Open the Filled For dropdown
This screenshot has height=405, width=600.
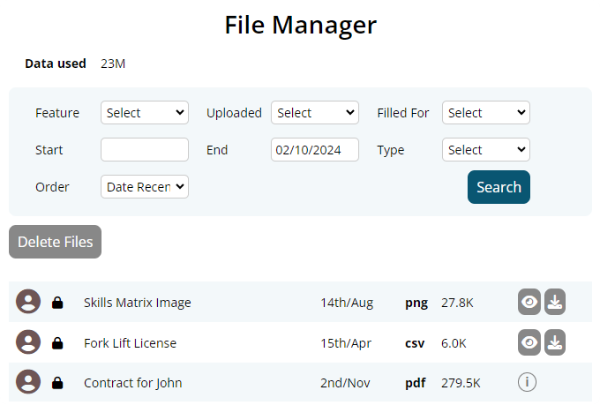click(486, 113)
